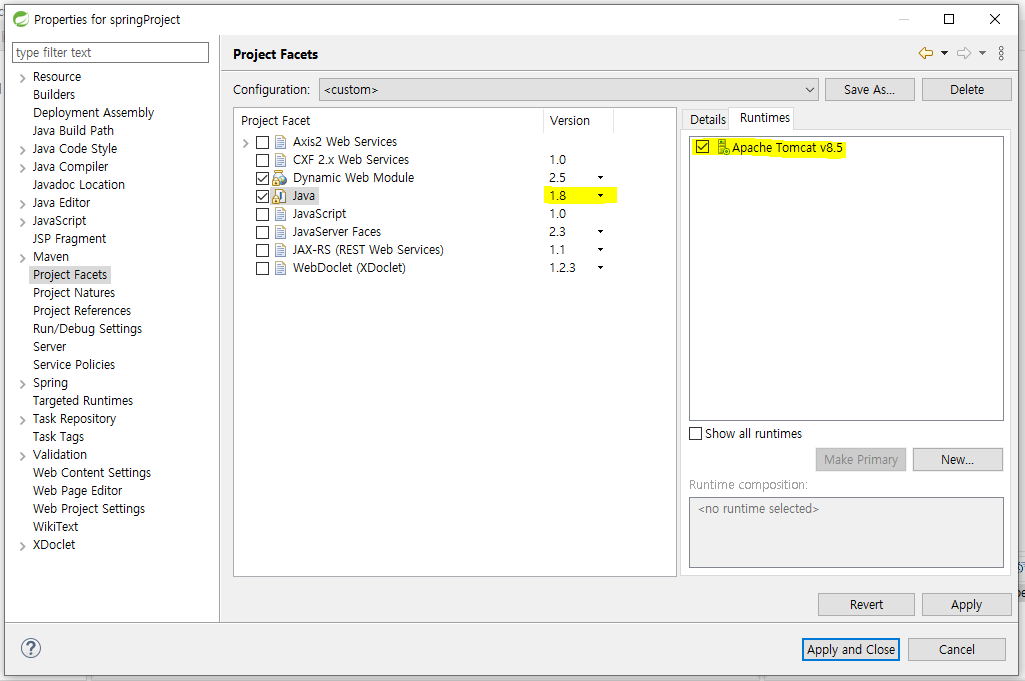Screen dimensions: 1025x681
Task: Open back history dropdown arrow
Action: click(945, 54)
